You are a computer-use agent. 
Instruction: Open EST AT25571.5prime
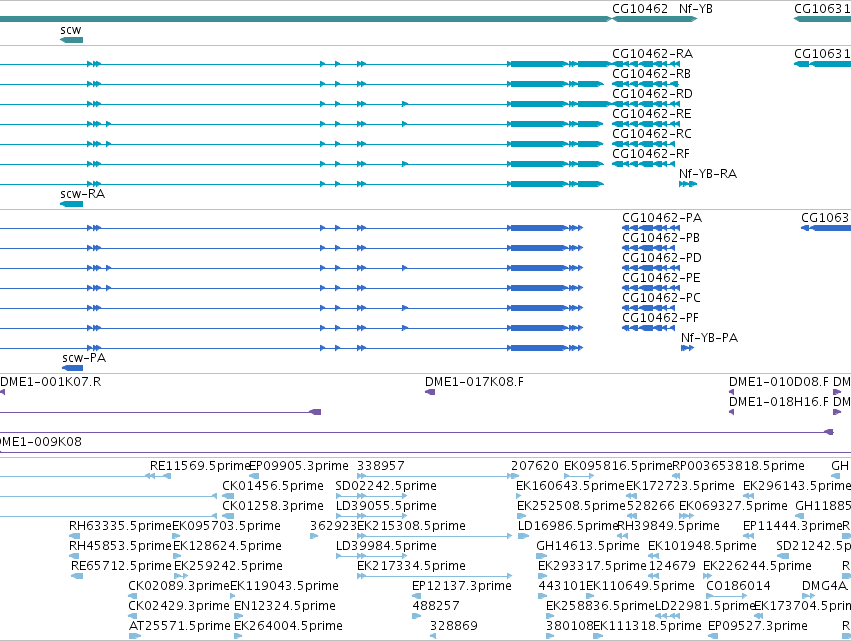coord(180,626)
